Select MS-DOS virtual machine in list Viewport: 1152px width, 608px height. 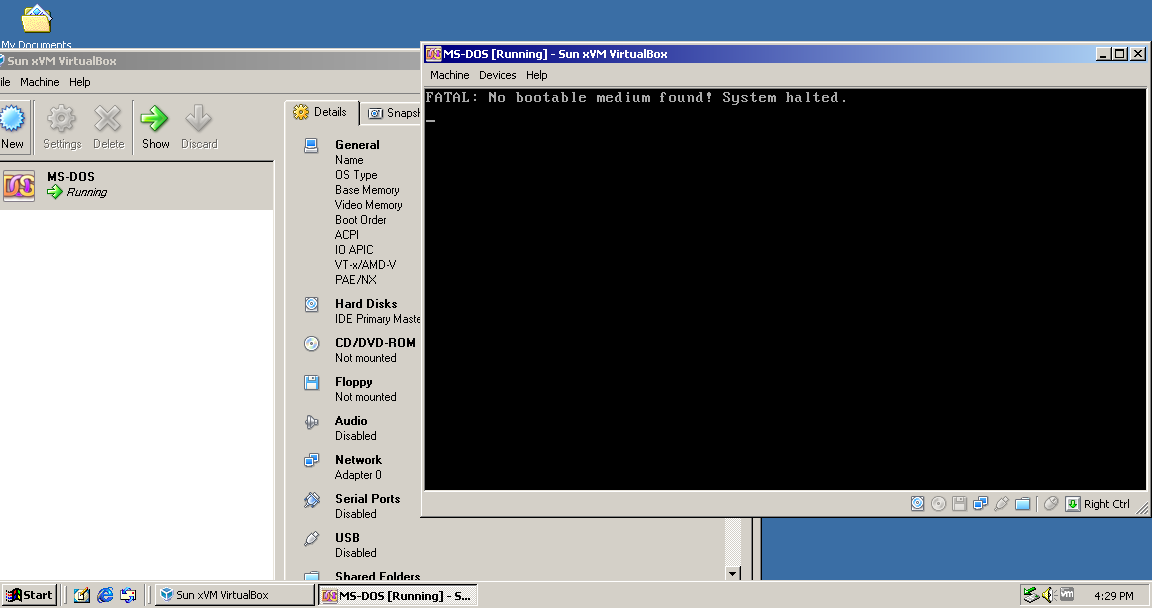(x=137, y=185)
